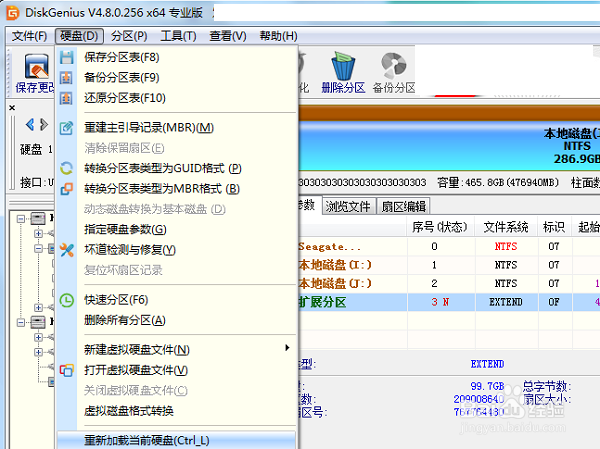The height and width of the screenshot is (449, 600).
Task: Switch to the 扇区编辑 tab
Action: tap(404, 207)
